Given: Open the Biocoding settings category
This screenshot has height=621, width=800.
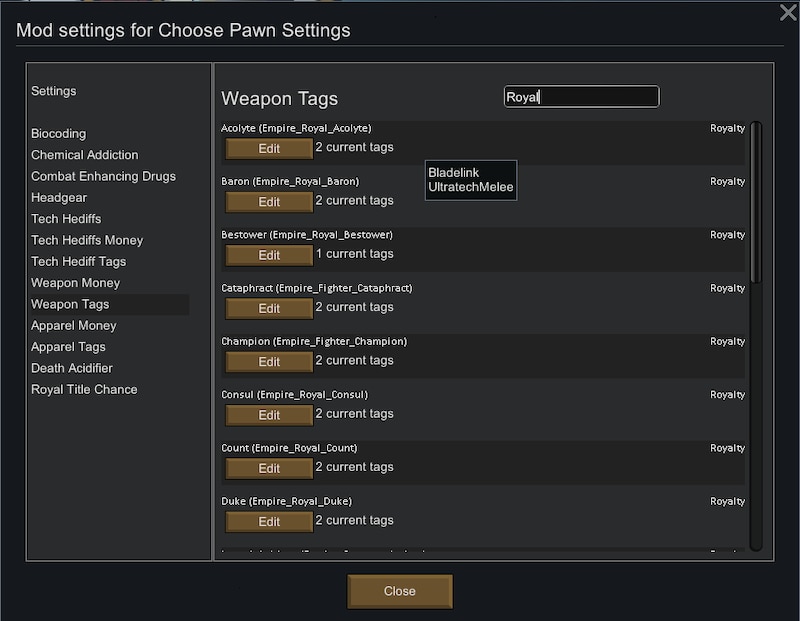Looking at the screenshot, I should point(59,134).
